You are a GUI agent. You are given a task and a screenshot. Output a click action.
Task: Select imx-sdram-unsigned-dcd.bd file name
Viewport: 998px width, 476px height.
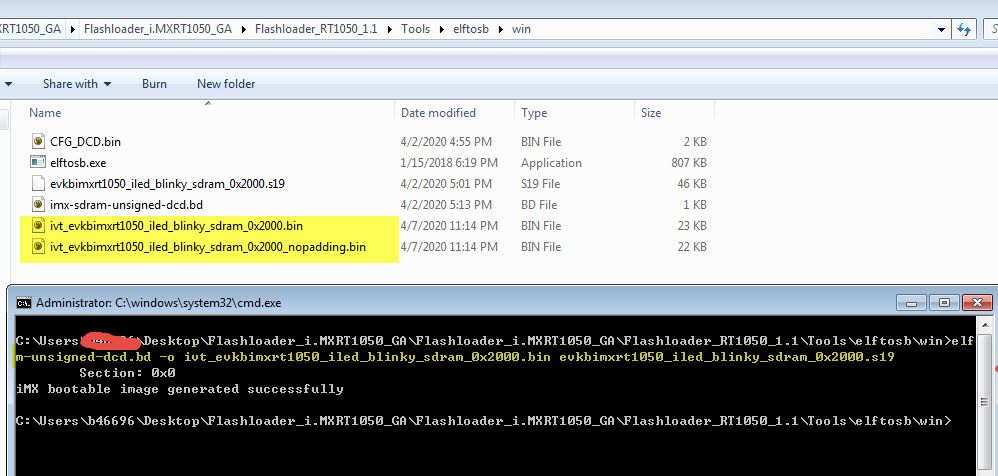pos(126,205)
